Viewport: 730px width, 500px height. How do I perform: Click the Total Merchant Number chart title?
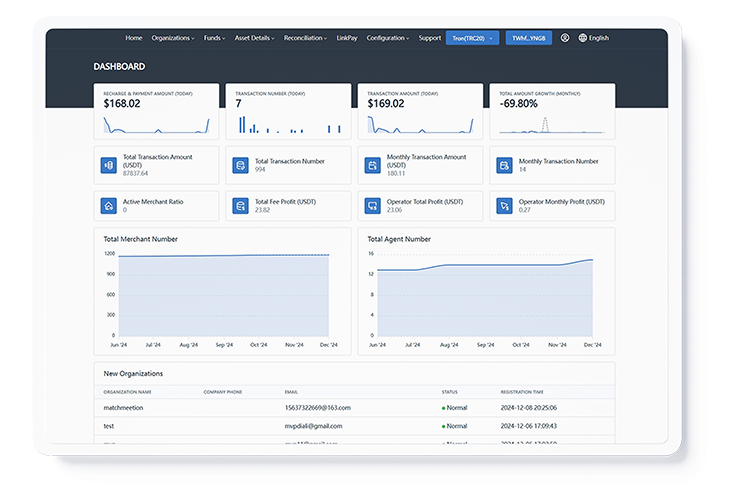[x=141, y=239]
